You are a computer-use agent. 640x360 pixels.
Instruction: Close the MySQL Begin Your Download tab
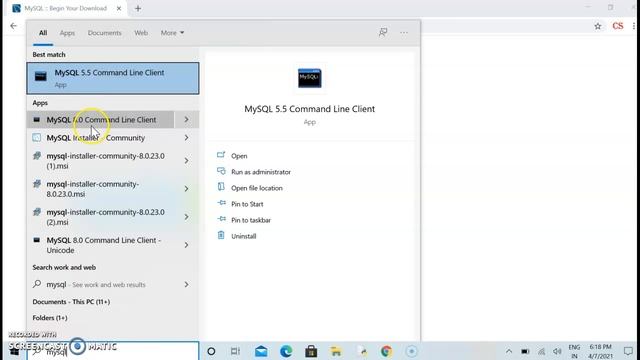[x=119, y=8]
